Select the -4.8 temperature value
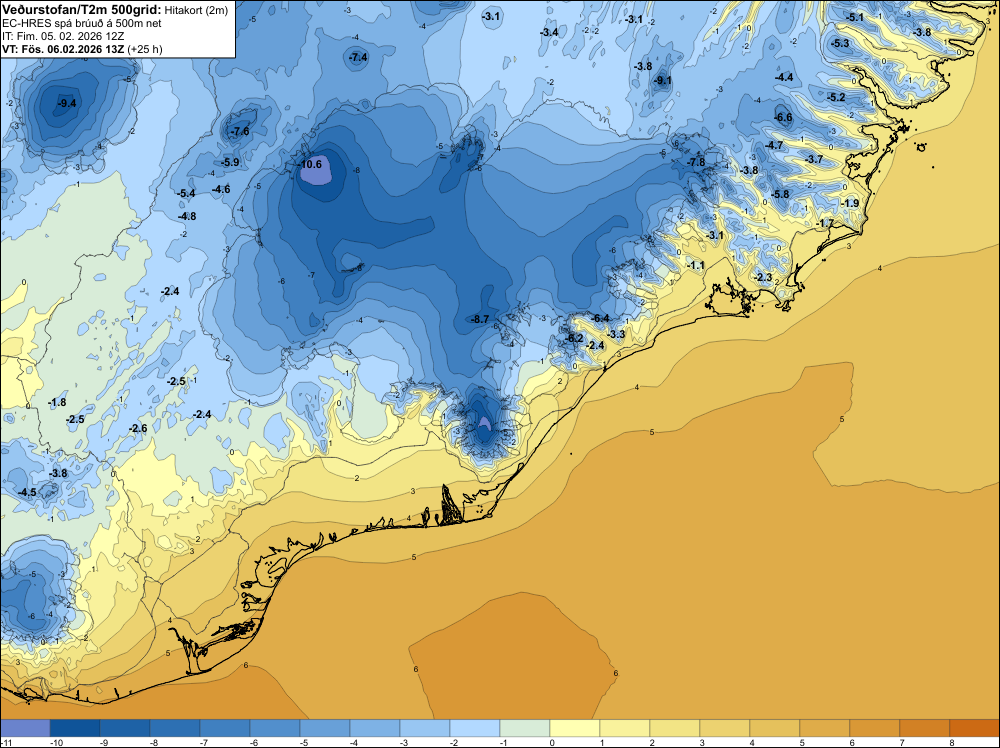 coord(187,217)
